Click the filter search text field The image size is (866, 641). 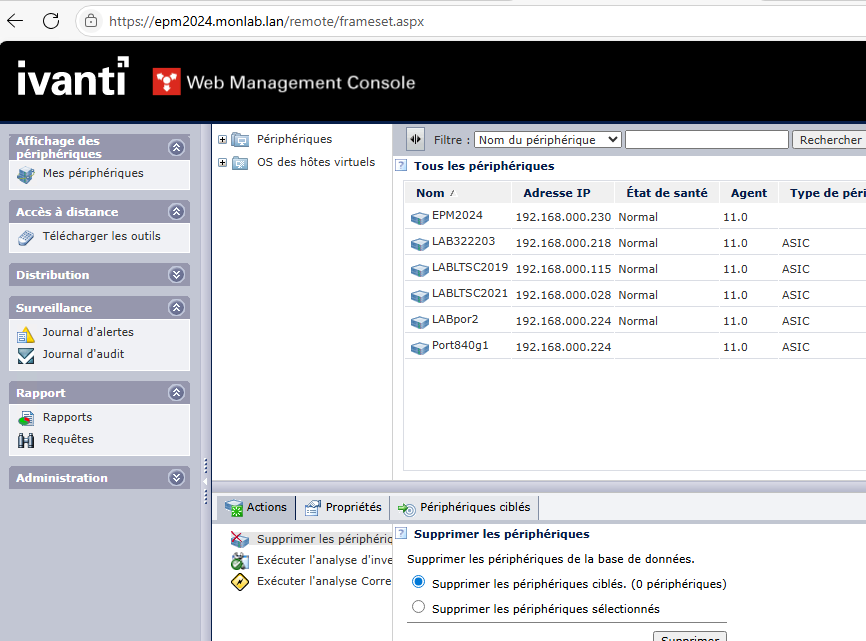tap(706, 140)
